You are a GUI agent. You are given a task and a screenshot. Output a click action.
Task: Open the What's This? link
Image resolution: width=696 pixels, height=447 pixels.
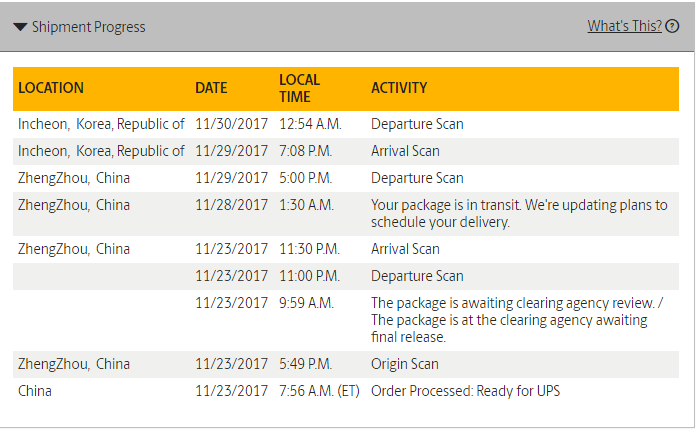[625, 26]
